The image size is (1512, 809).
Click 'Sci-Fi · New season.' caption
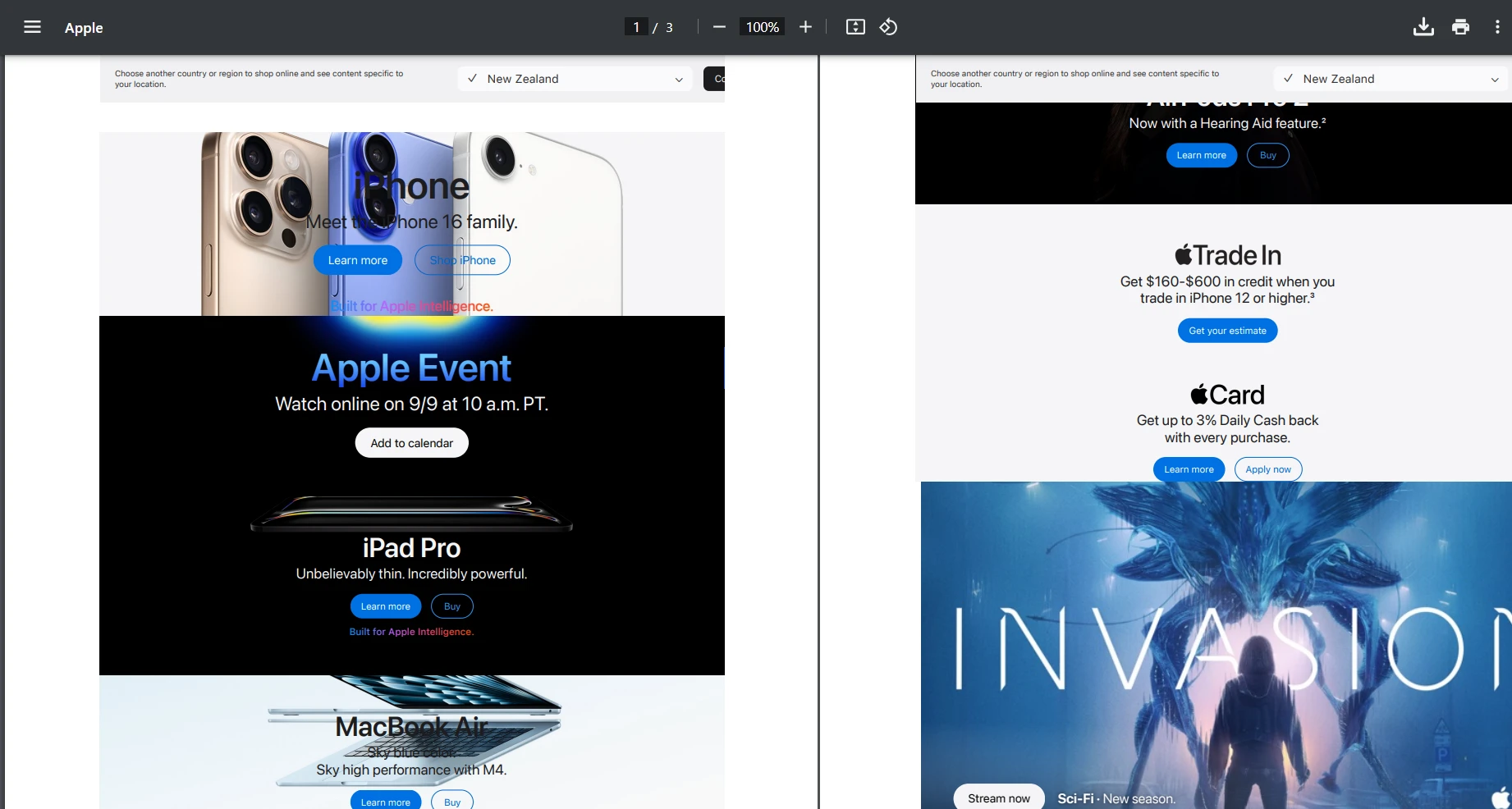(1116, 798)
